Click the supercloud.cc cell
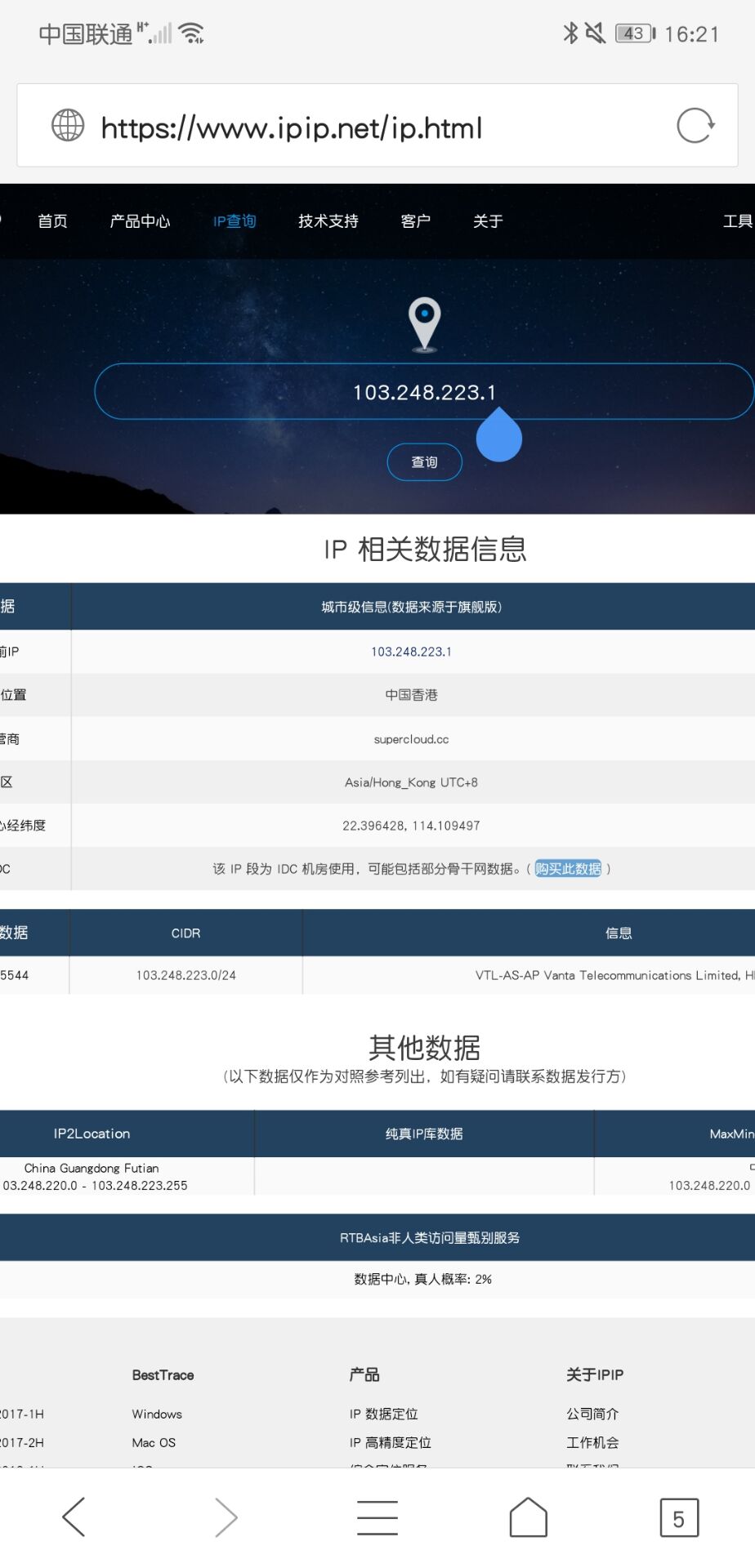755x1568 pixels. [411, 739]
